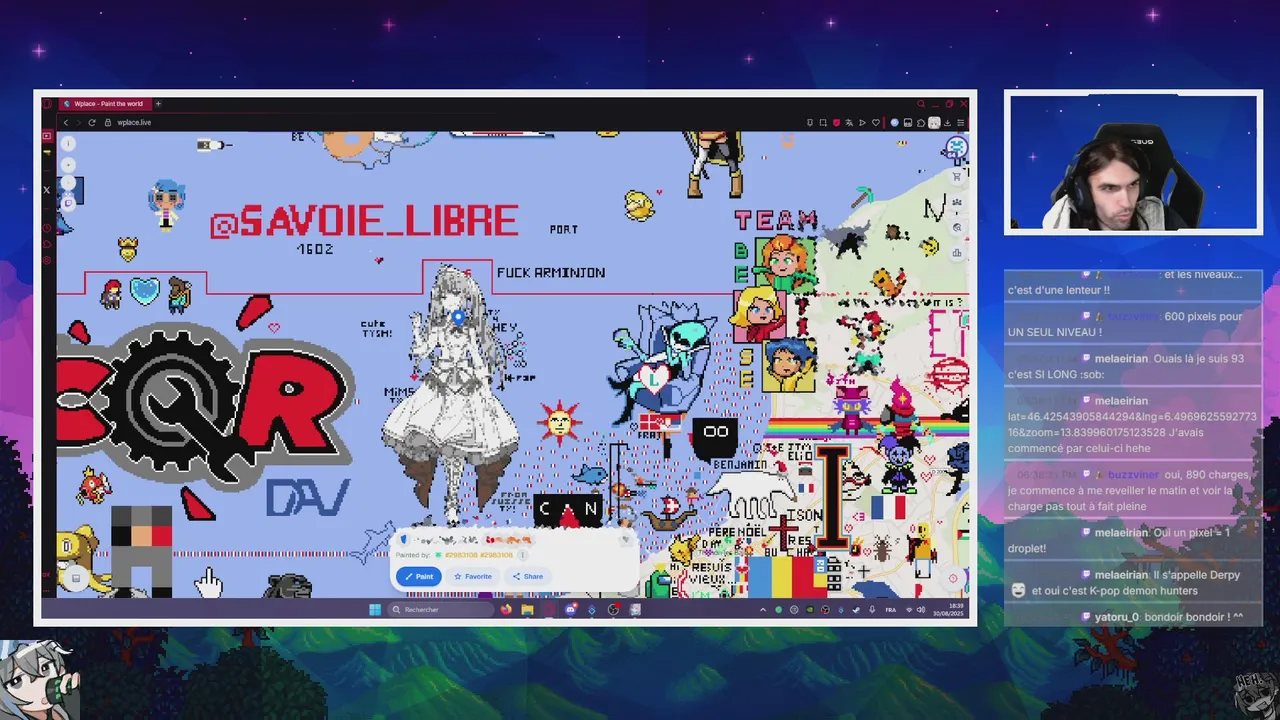
Task: Reload the Wplace page
Action: click(x=92, y=122)
